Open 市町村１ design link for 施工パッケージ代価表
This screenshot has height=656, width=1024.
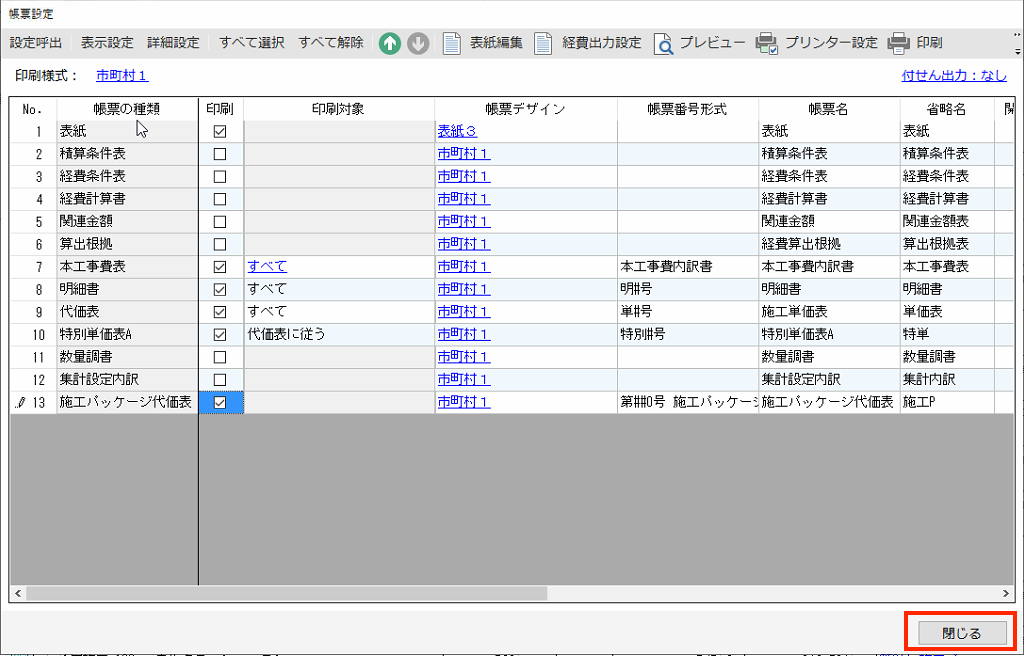click(464, 402)
